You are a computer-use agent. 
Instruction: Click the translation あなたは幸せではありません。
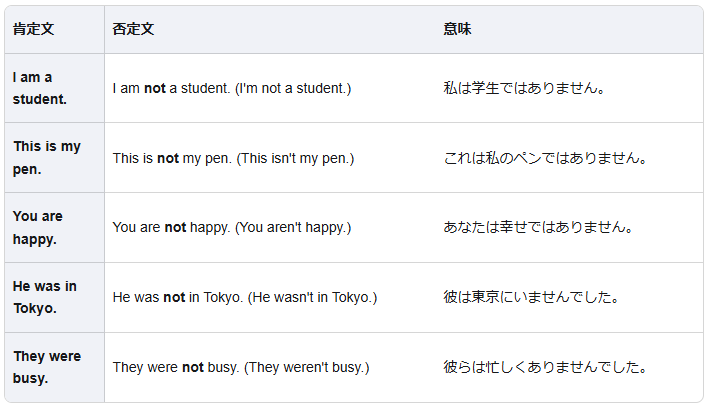[539, 228]
